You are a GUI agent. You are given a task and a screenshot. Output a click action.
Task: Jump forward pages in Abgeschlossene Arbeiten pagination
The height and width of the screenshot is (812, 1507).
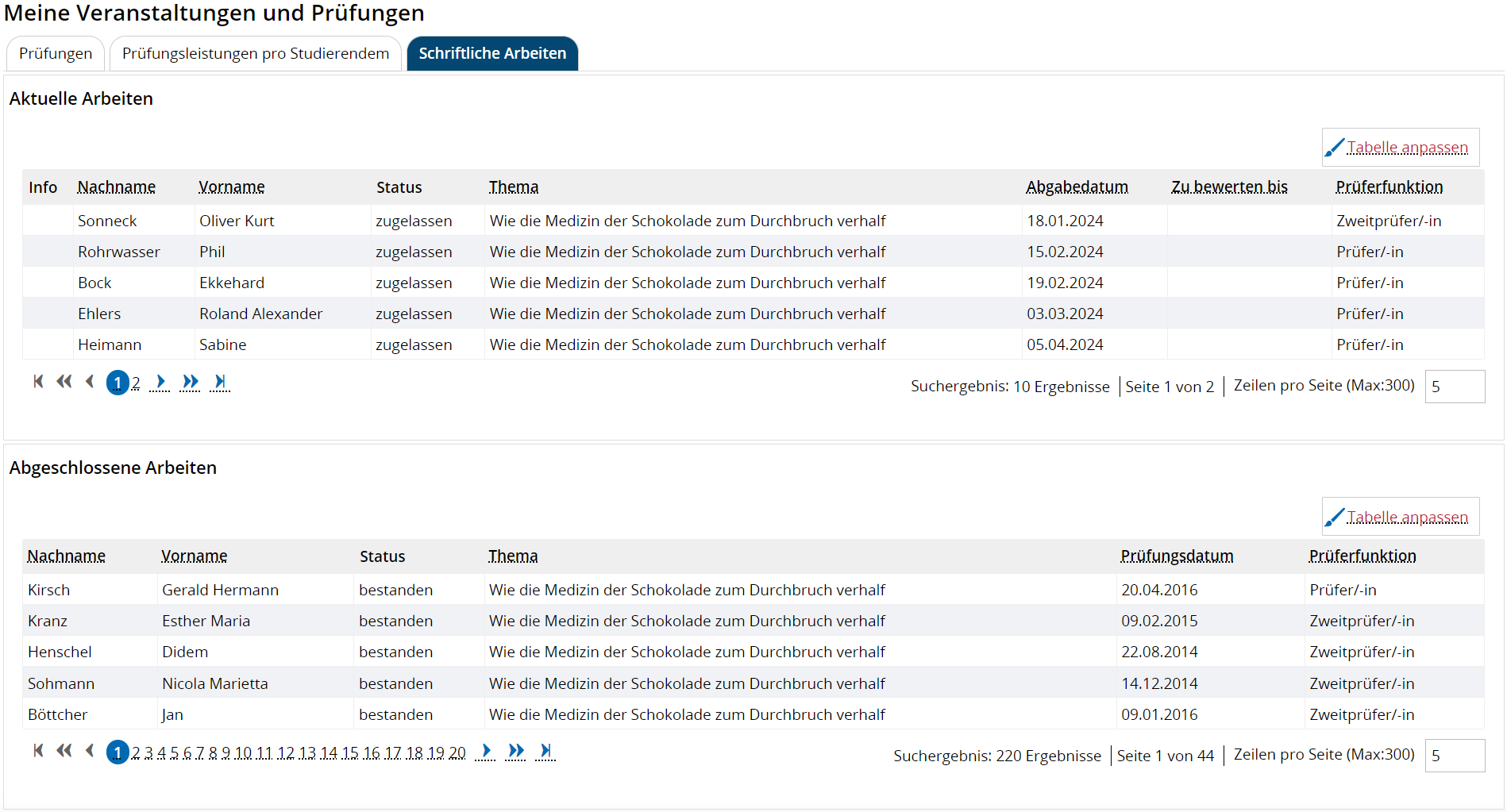pos(516,751)
